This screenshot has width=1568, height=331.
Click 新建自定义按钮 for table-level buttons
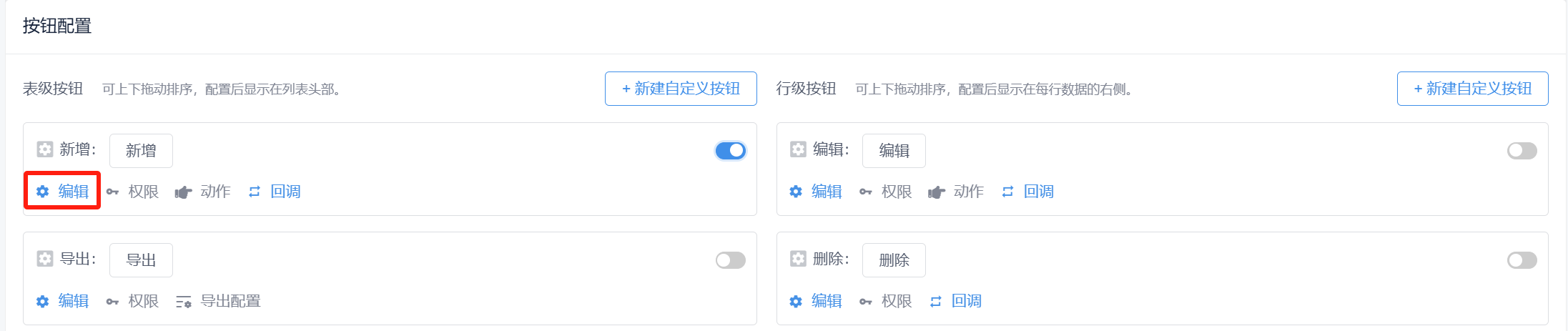tap(681, 89)
